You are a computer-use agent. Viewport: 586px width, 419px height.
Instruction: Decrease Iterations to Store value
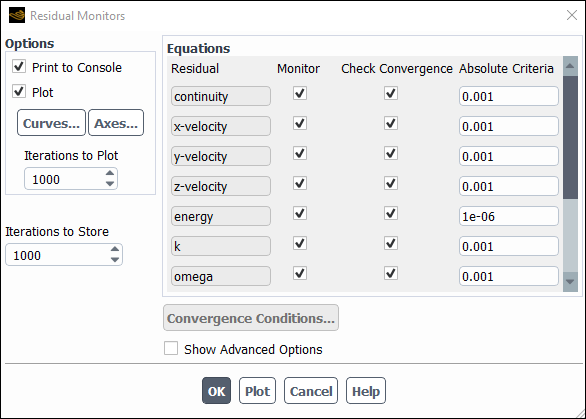point(115,259)
